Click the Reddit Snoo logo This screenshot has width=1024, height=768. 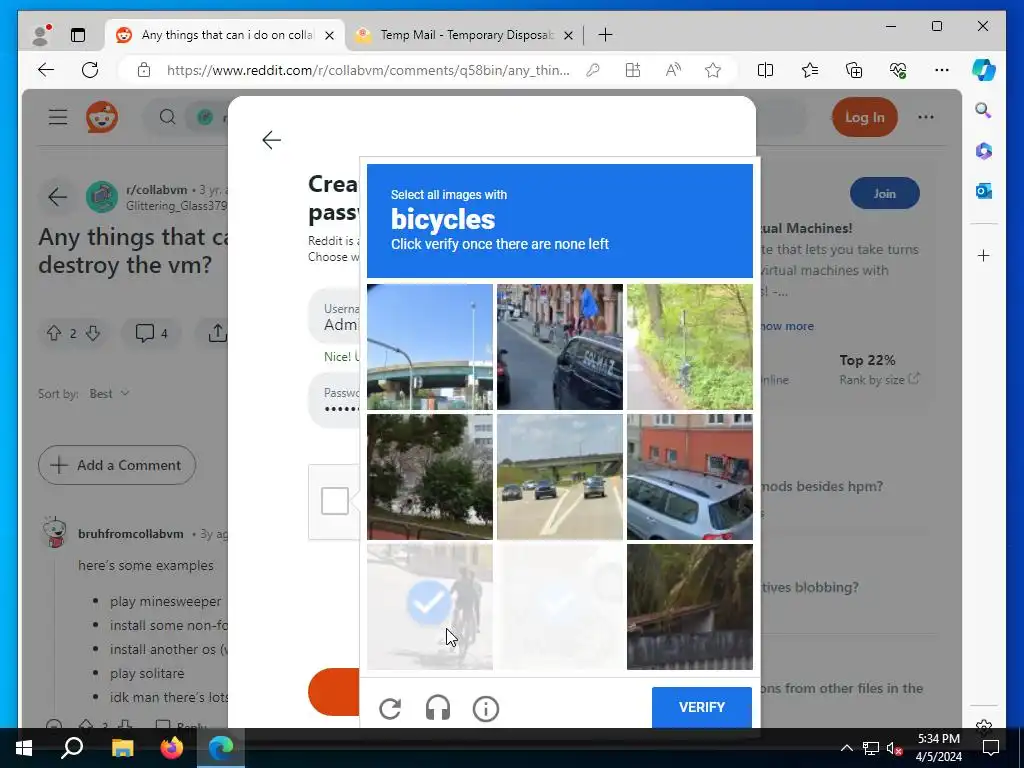pyautogui.click(x=102, y=117)
